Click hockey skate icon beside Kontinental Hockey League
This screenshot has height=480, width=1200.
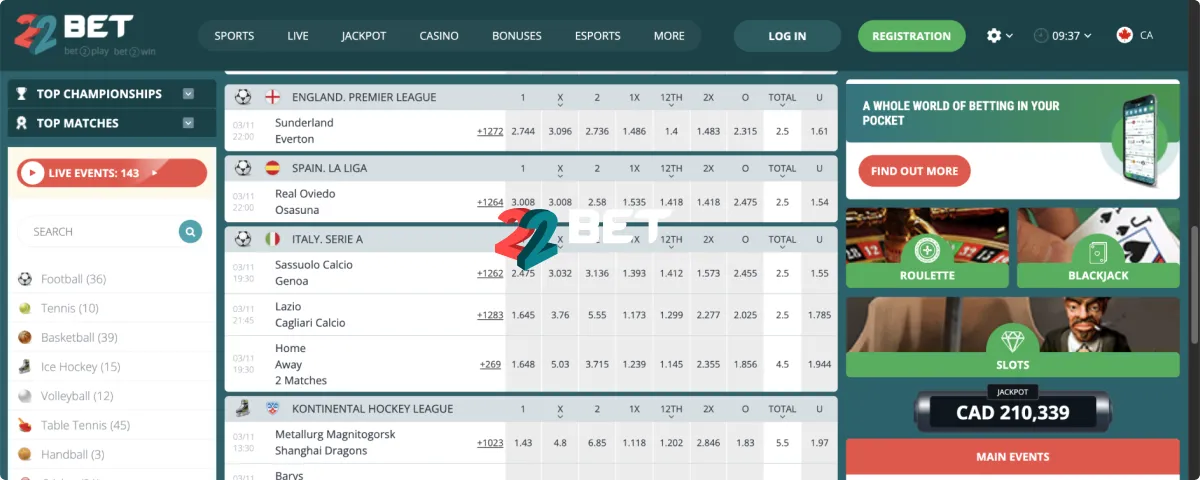(243, 409)
